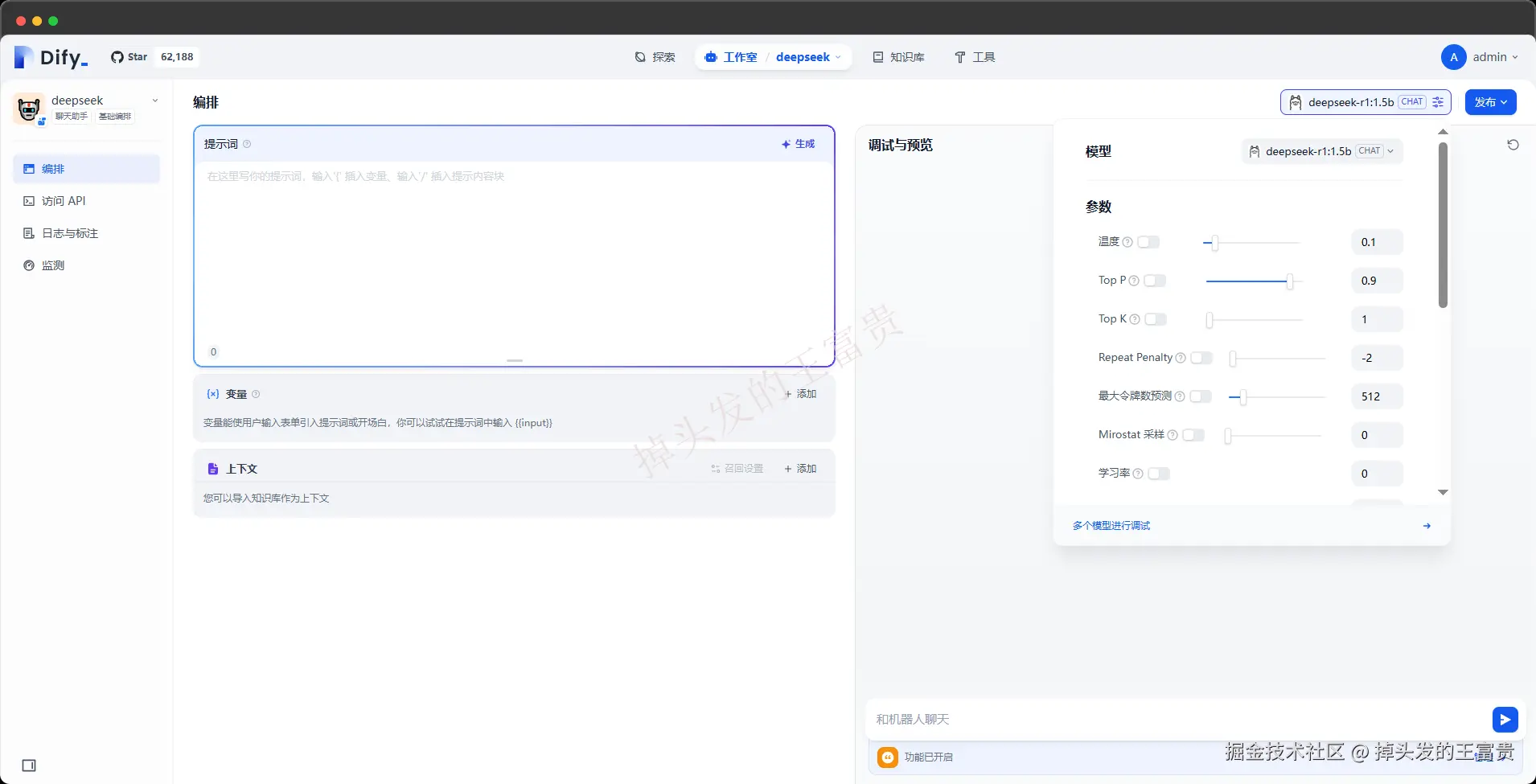
Task: Open the header deepseek-r1:1.5b model selector
Action: (1366, 102)
